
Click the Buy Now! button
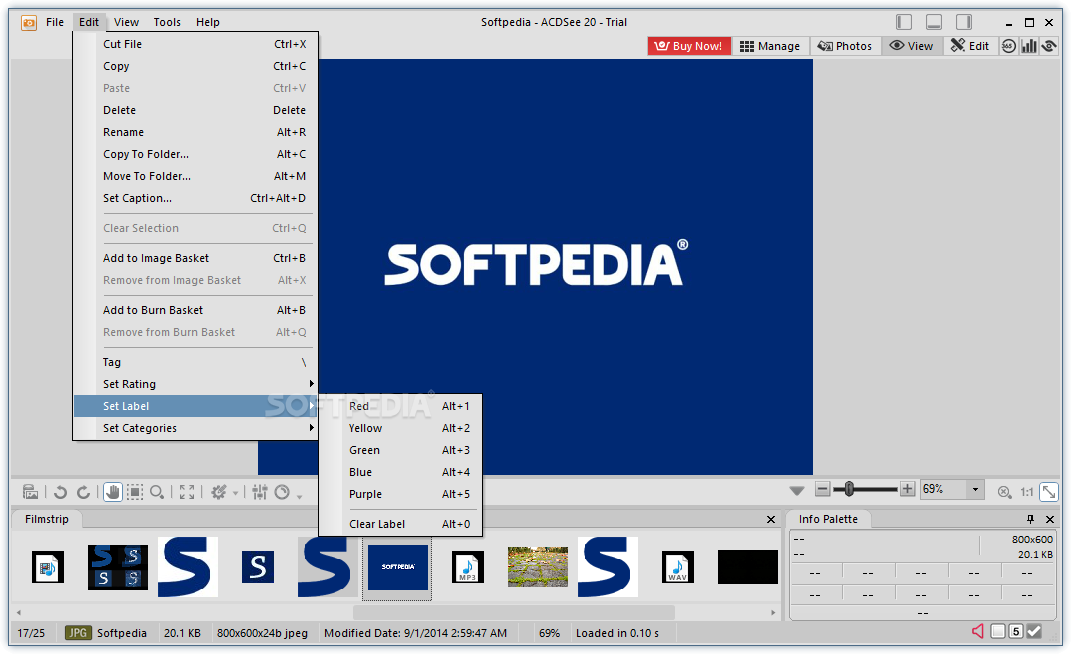(x=688, y=46)
